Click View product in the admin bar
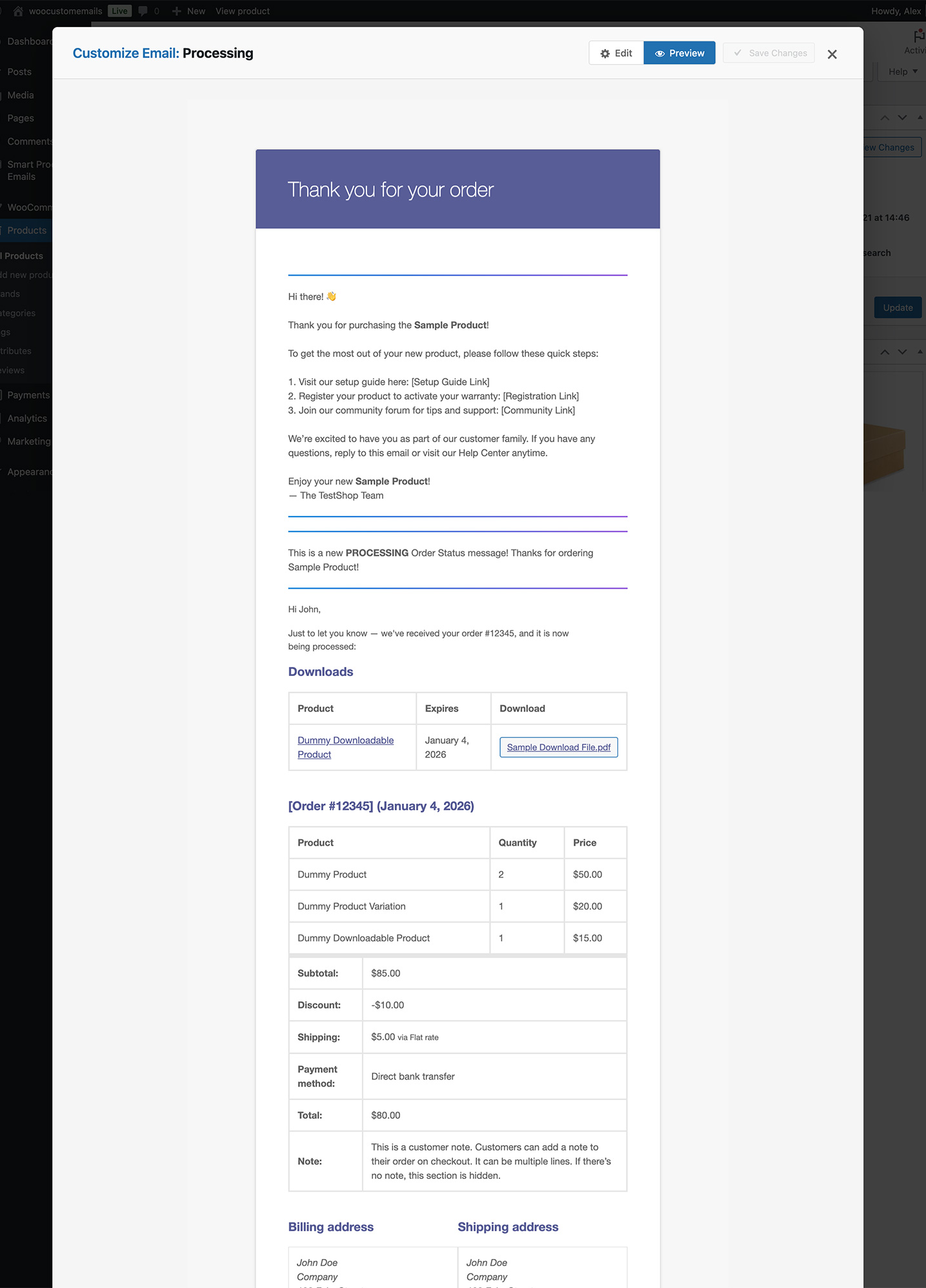Viewport: 926px width, 1288px height. (243, 11)
